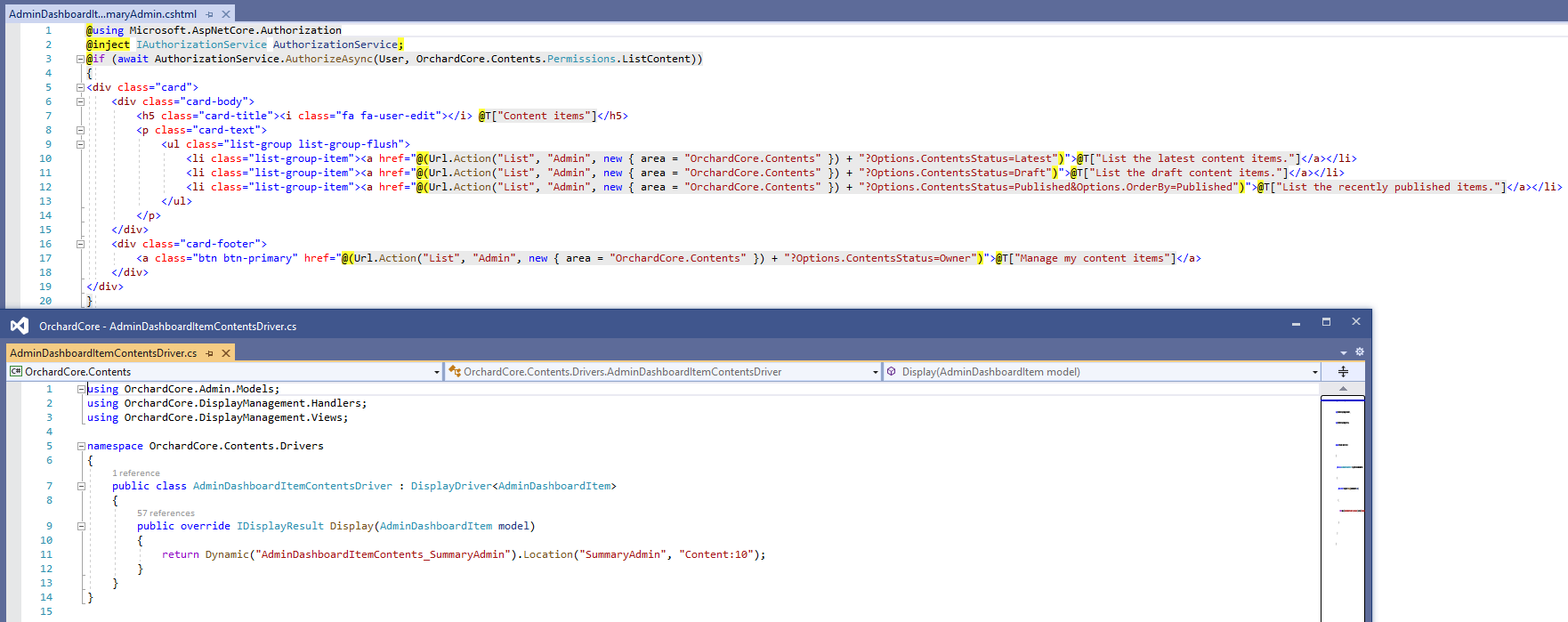Click "List the latest content items." text

point(1197,158)
